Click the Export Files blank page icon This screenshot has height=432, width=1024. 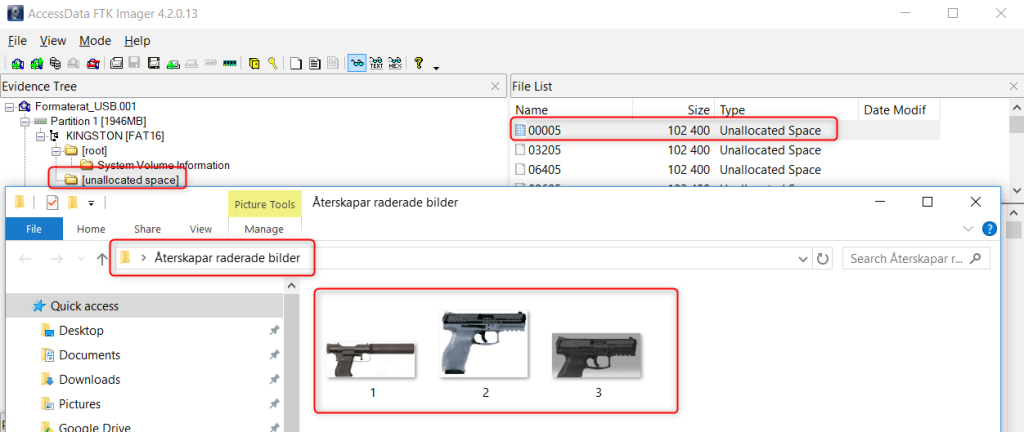pos(296,64)
